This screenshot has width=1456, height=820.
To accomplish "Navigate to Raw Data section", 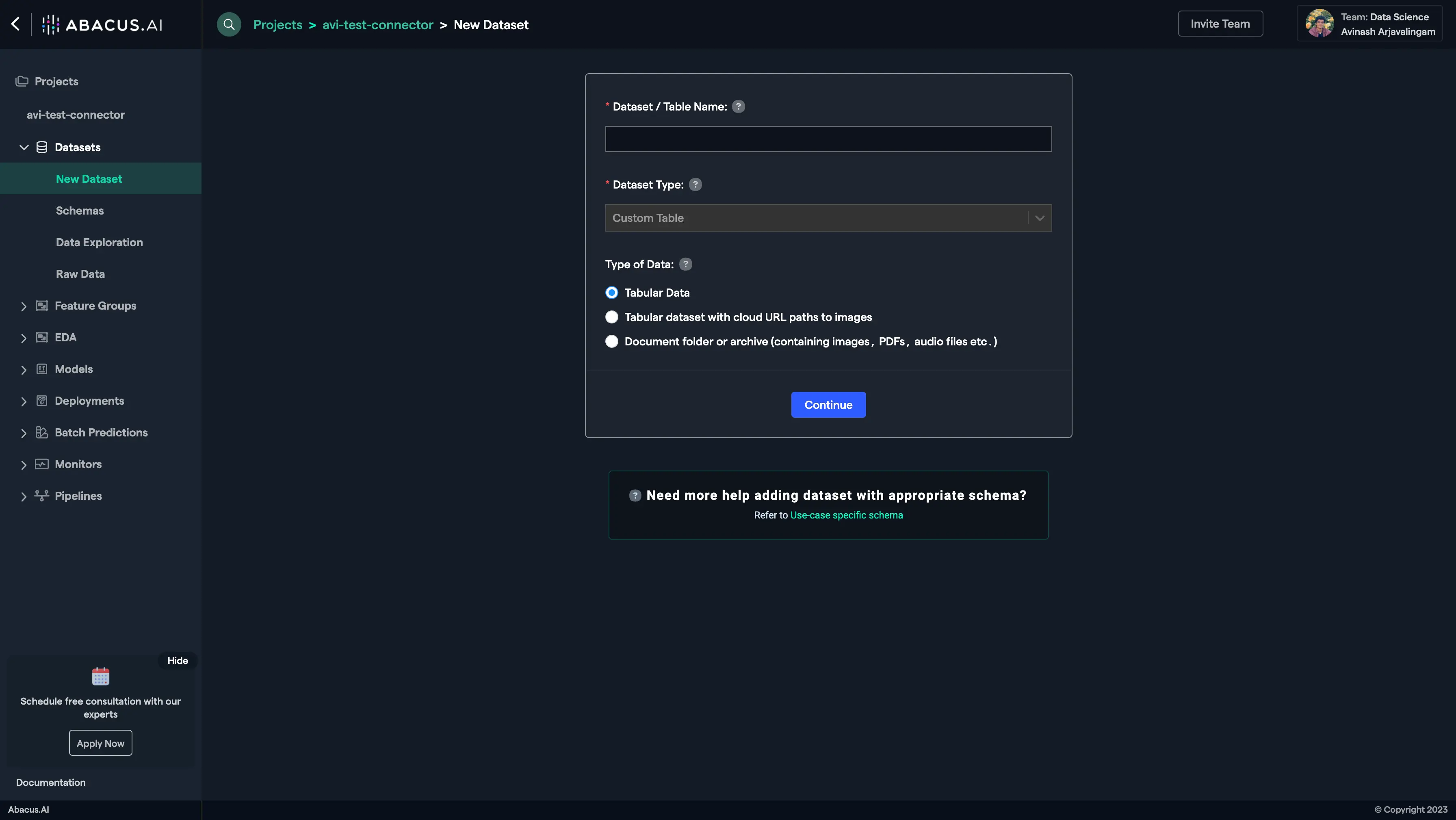I will [80, 274].
